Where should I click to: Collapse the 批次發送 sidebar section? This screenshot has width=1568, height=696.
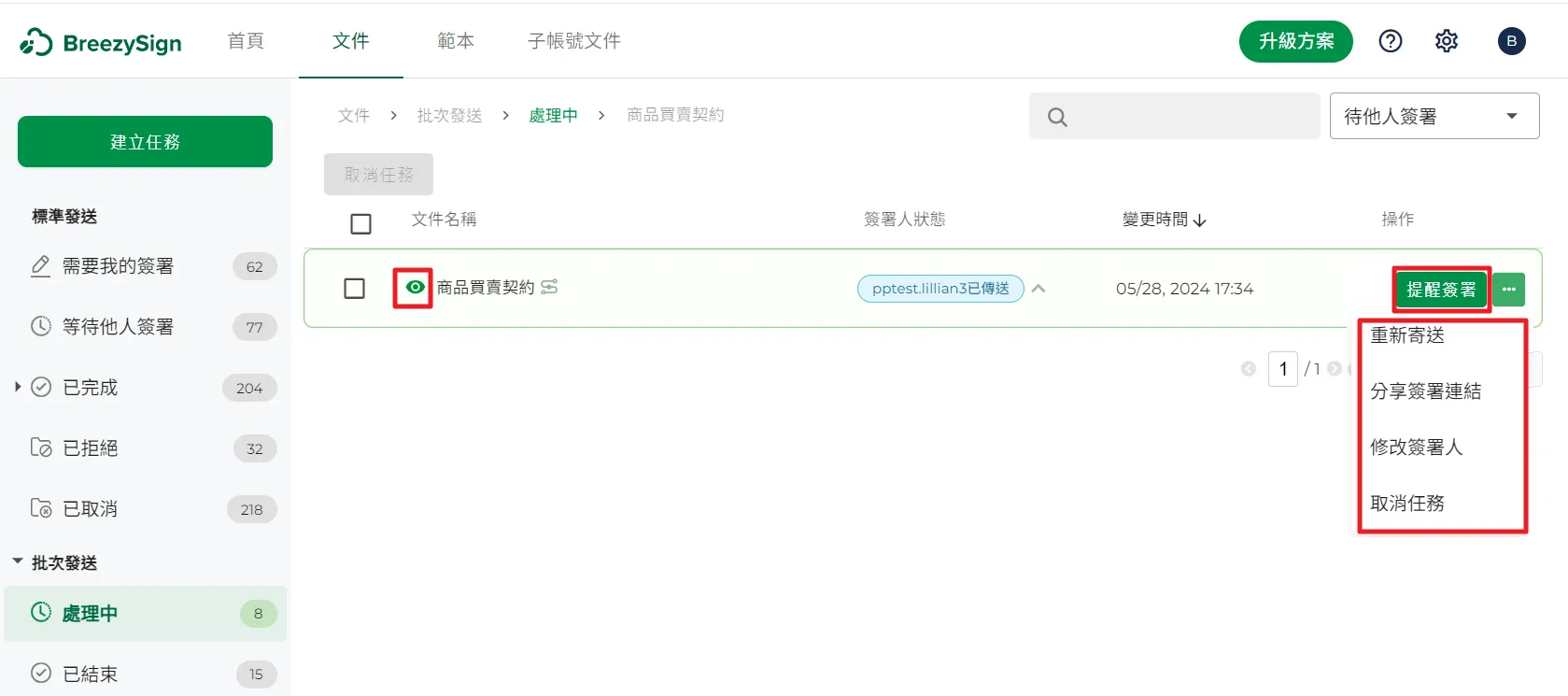click(x=18, y=562)
